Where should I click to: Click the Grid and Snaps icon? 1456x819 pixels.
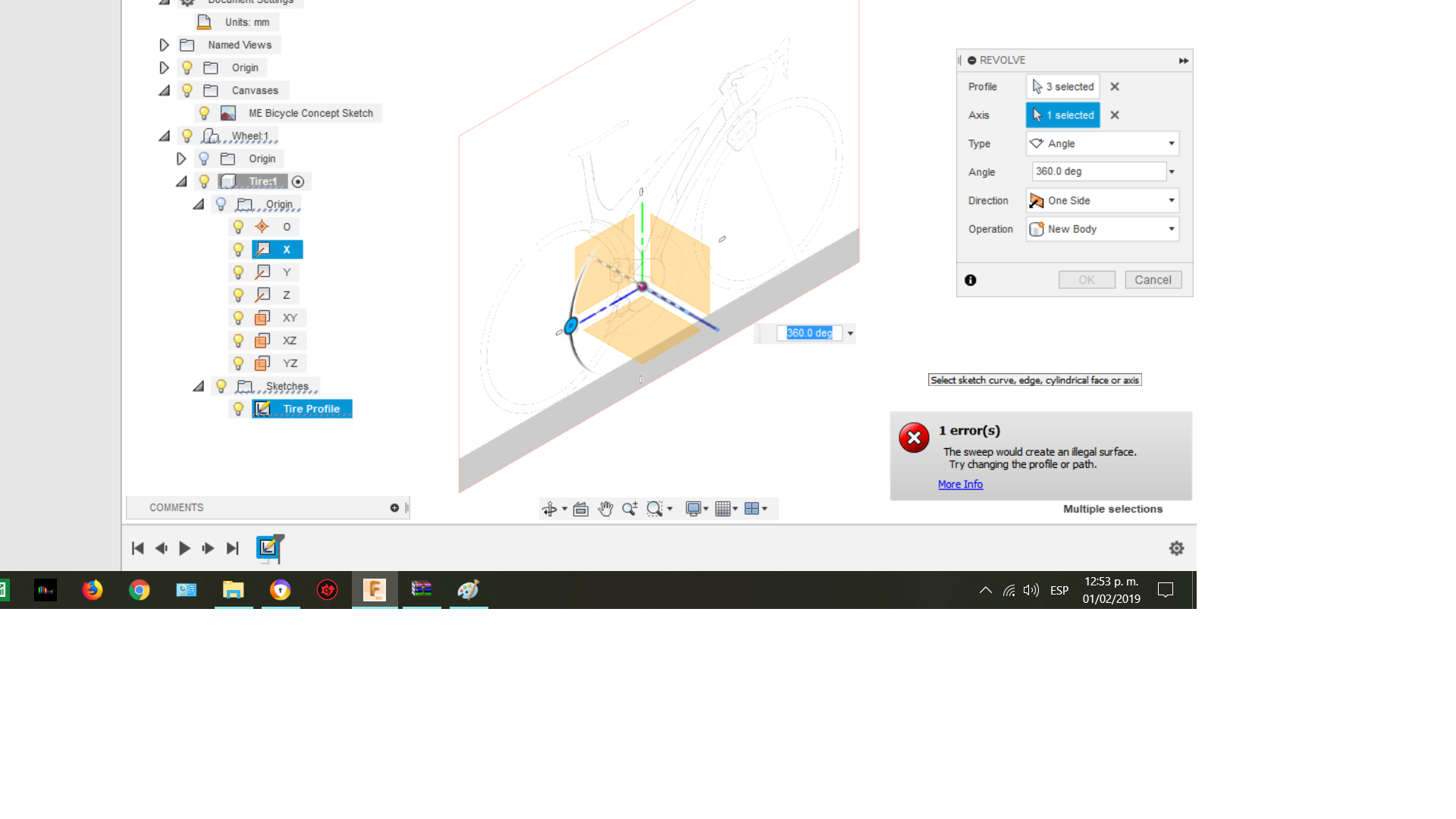pyautogui.click(x=723, y=508)
